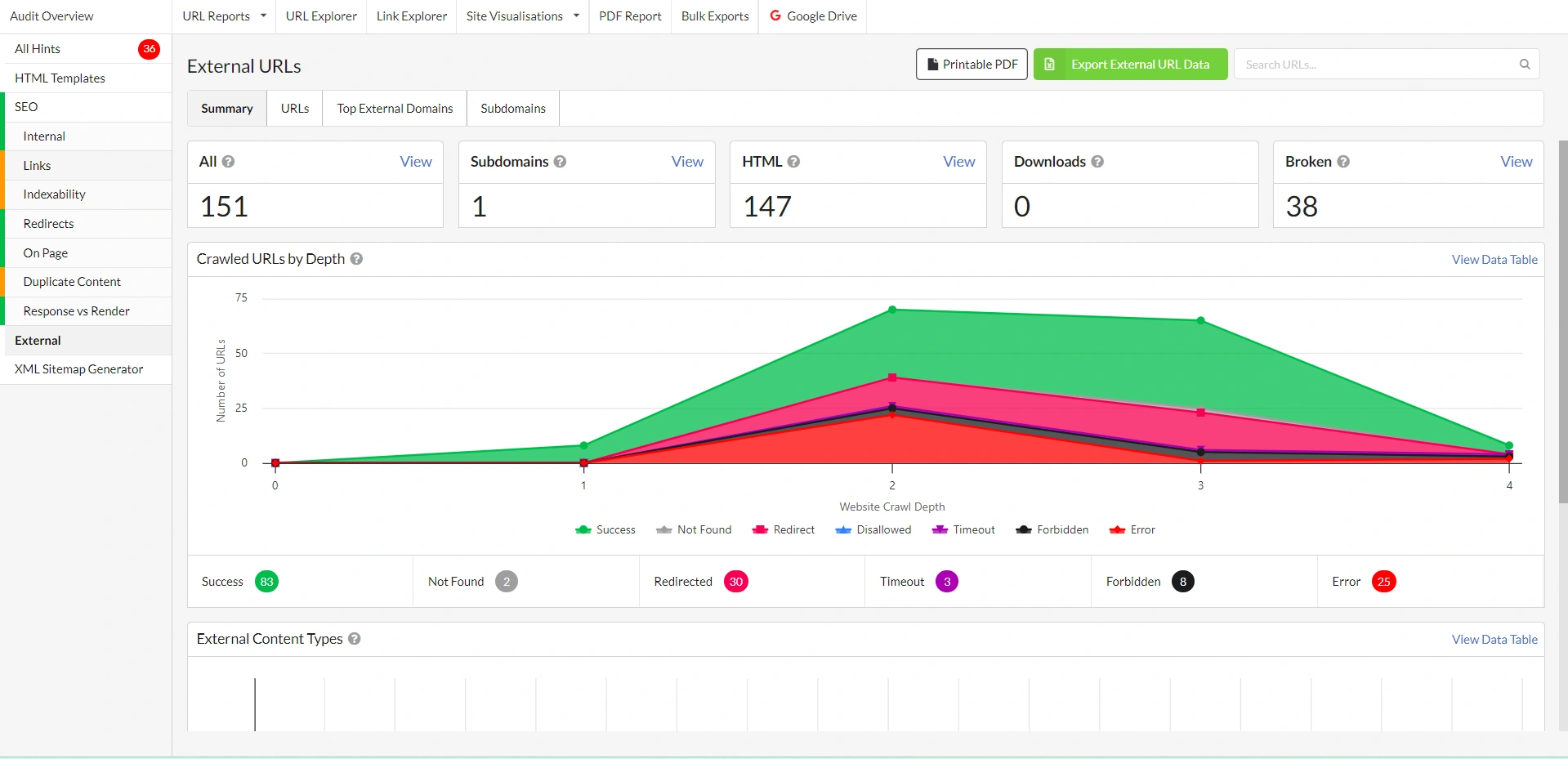Image resolution: width=1568 pixels, height=759 pixels.
Task: Open the help icon next to Broken
Action: pyautogui.click(x=1343, y=161)
